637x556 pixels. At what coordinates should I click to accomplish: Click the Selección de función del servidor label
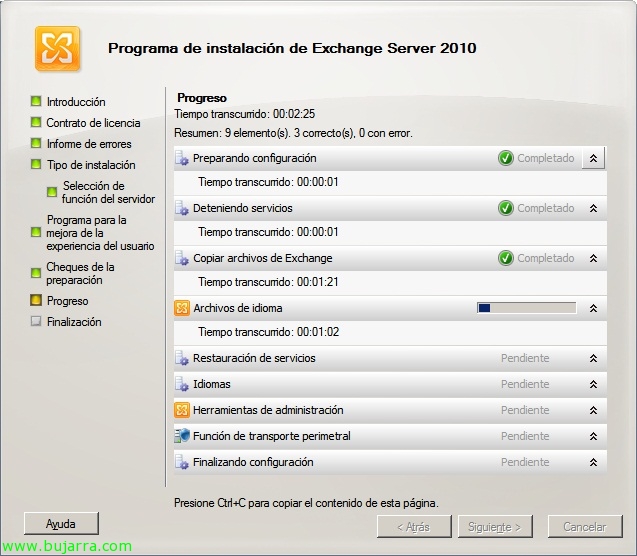point(108,192)
